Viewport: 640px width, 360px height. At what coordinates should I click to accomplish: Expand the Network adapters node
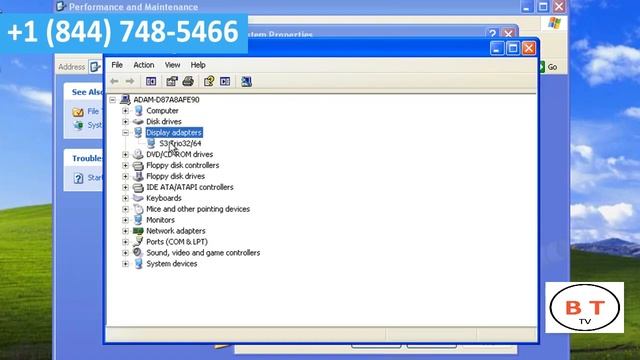coord(125,231)
